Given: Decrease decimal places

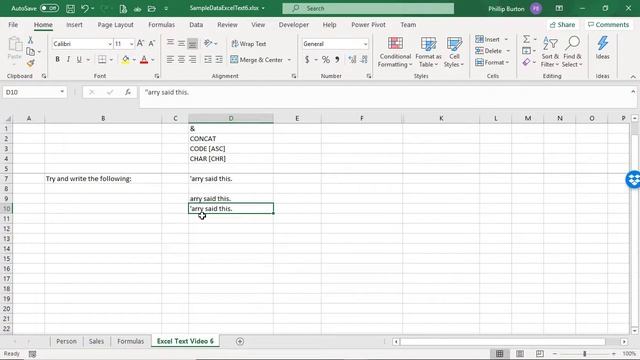Looking at the screenshot, I should (364, 60).
